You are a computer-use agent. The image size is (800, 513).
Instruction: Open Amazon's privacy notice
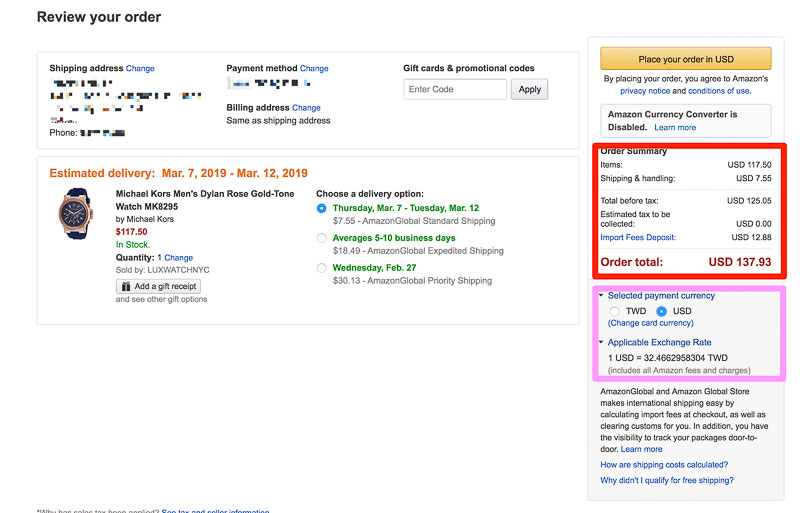(645, 91)
